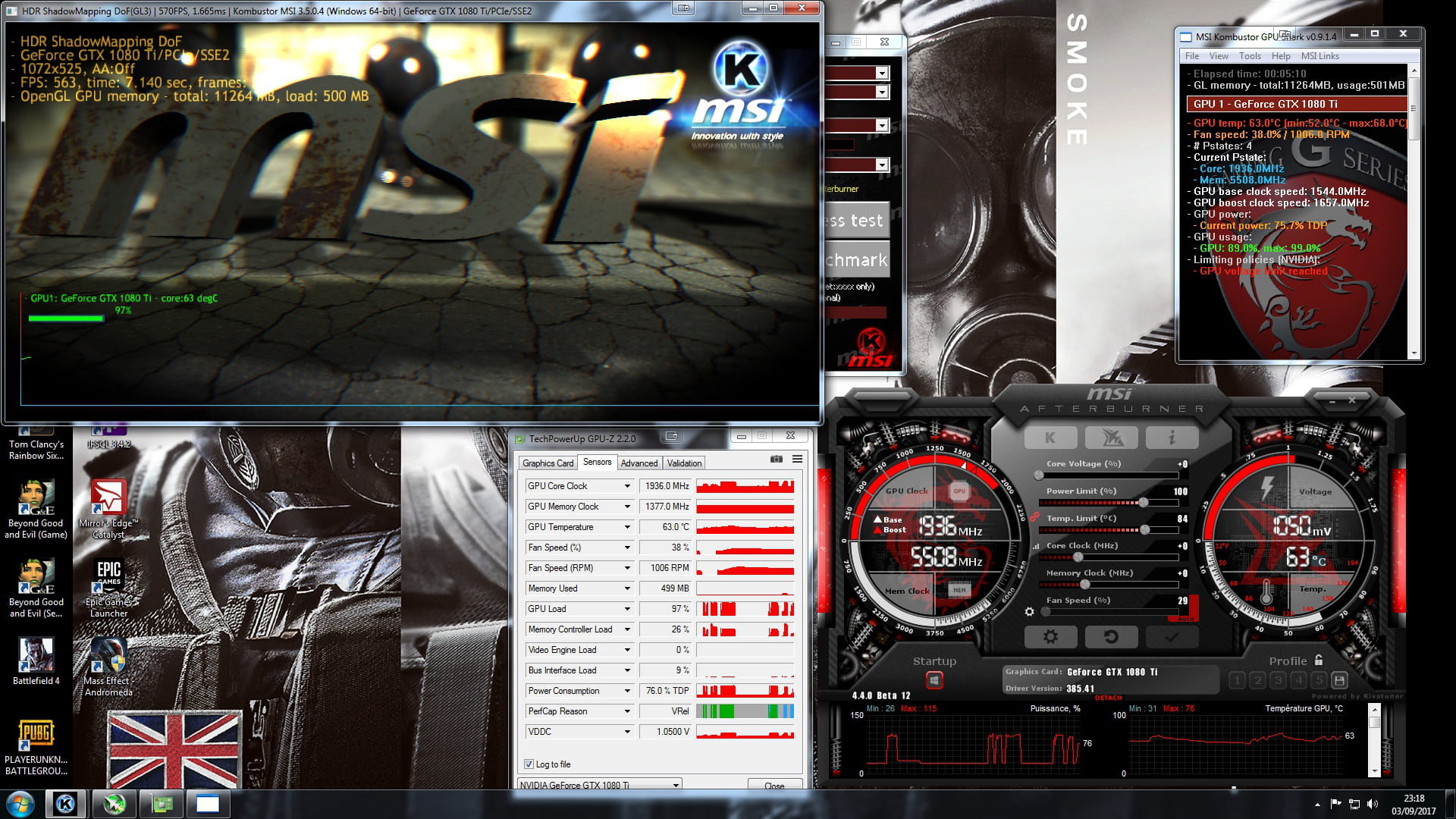Click the Kombustor monitor vertical scrollbar down arrow

pyautogui.click(x=1414, y=353)
